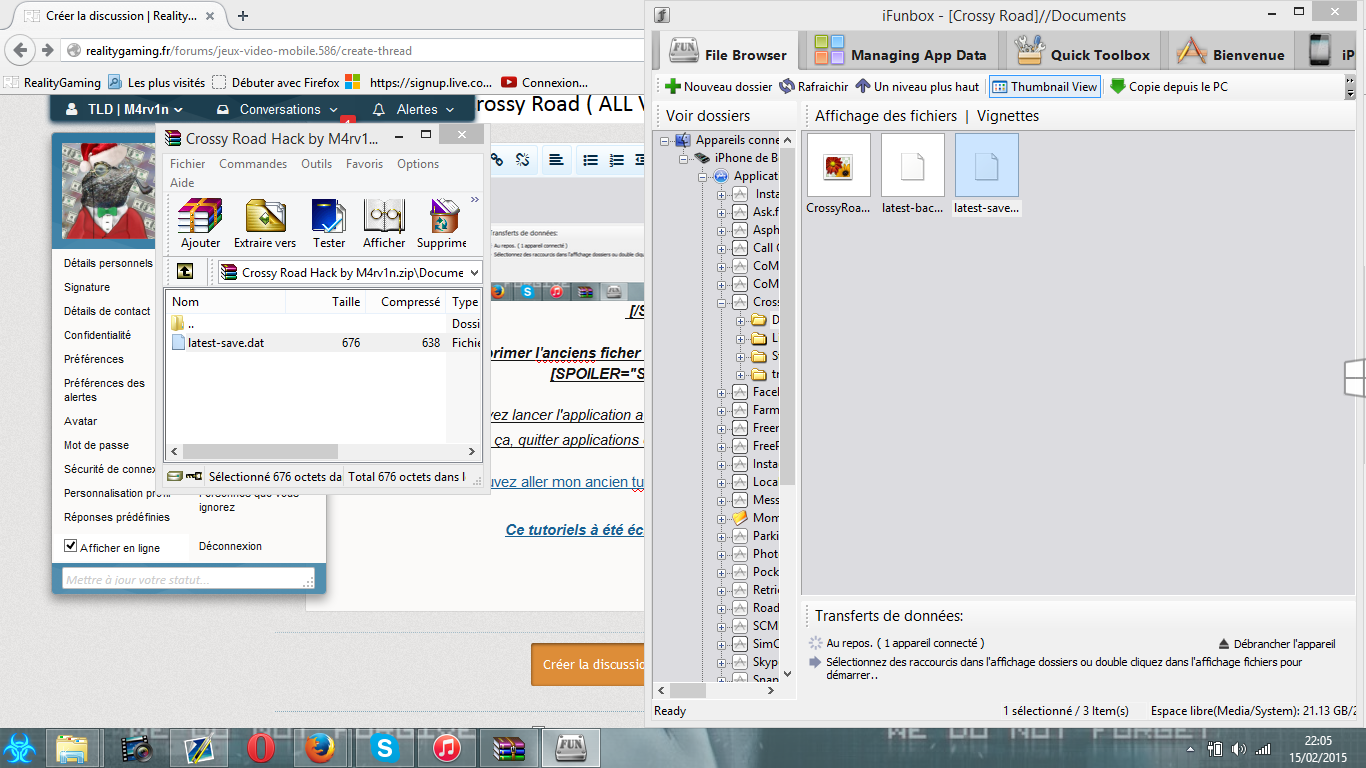Switch to the File Browser tab
The image size is (1366, 768).
[727, 52]
